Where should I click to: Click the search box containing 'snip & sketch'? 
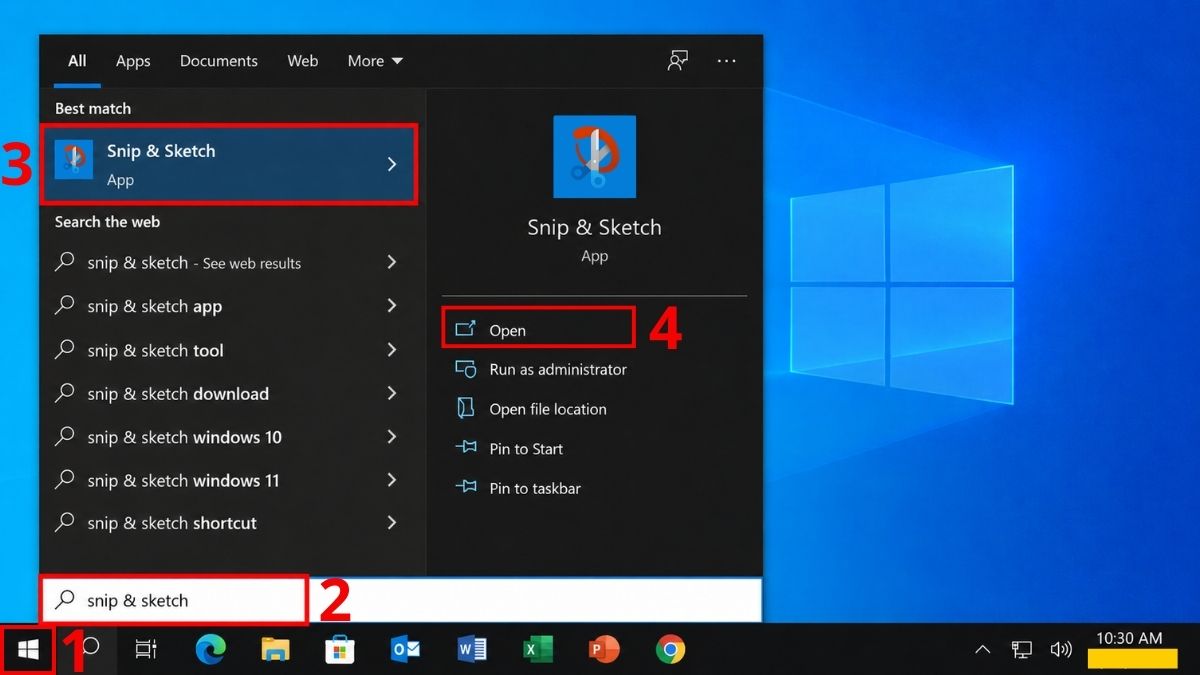point(400,600)
